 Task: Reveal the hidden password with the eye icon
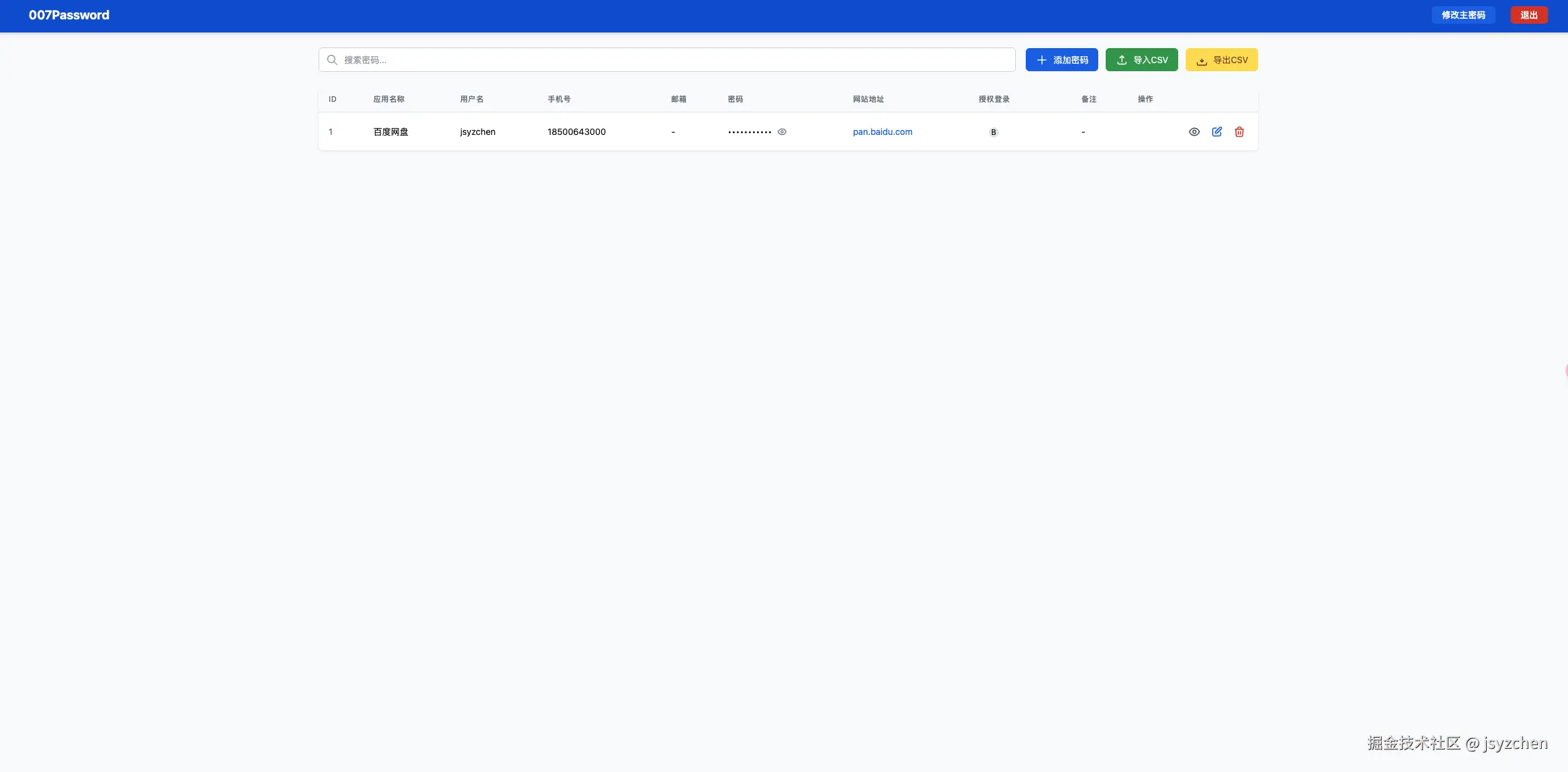782,132
